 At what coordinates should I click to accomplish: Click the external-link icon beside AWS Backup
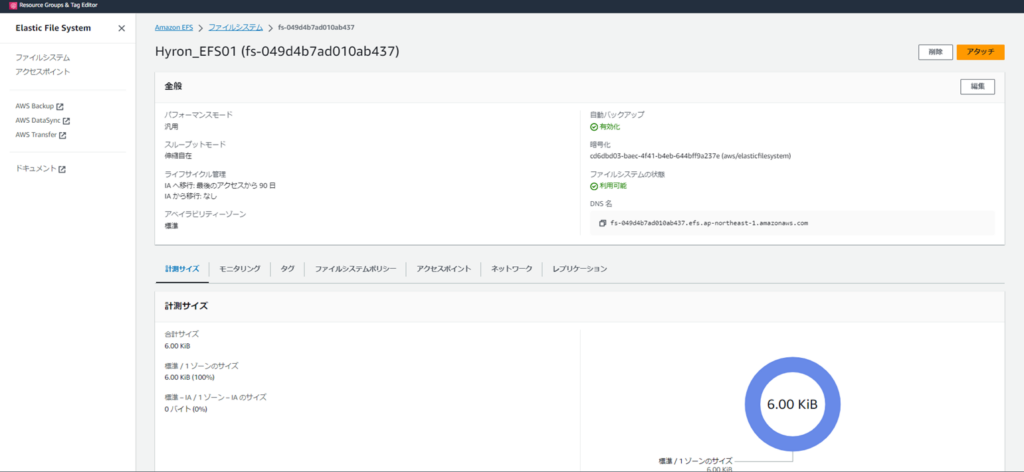tap(60, 106)
